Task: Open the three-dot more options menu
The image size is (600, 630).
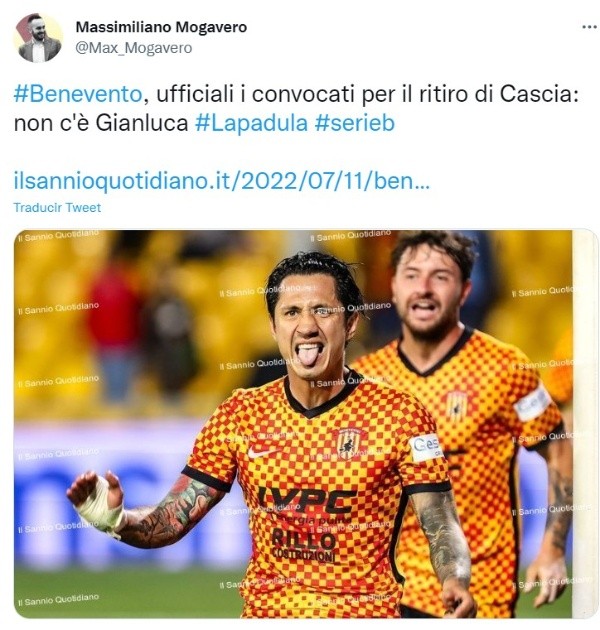Action: pos(589,27)
